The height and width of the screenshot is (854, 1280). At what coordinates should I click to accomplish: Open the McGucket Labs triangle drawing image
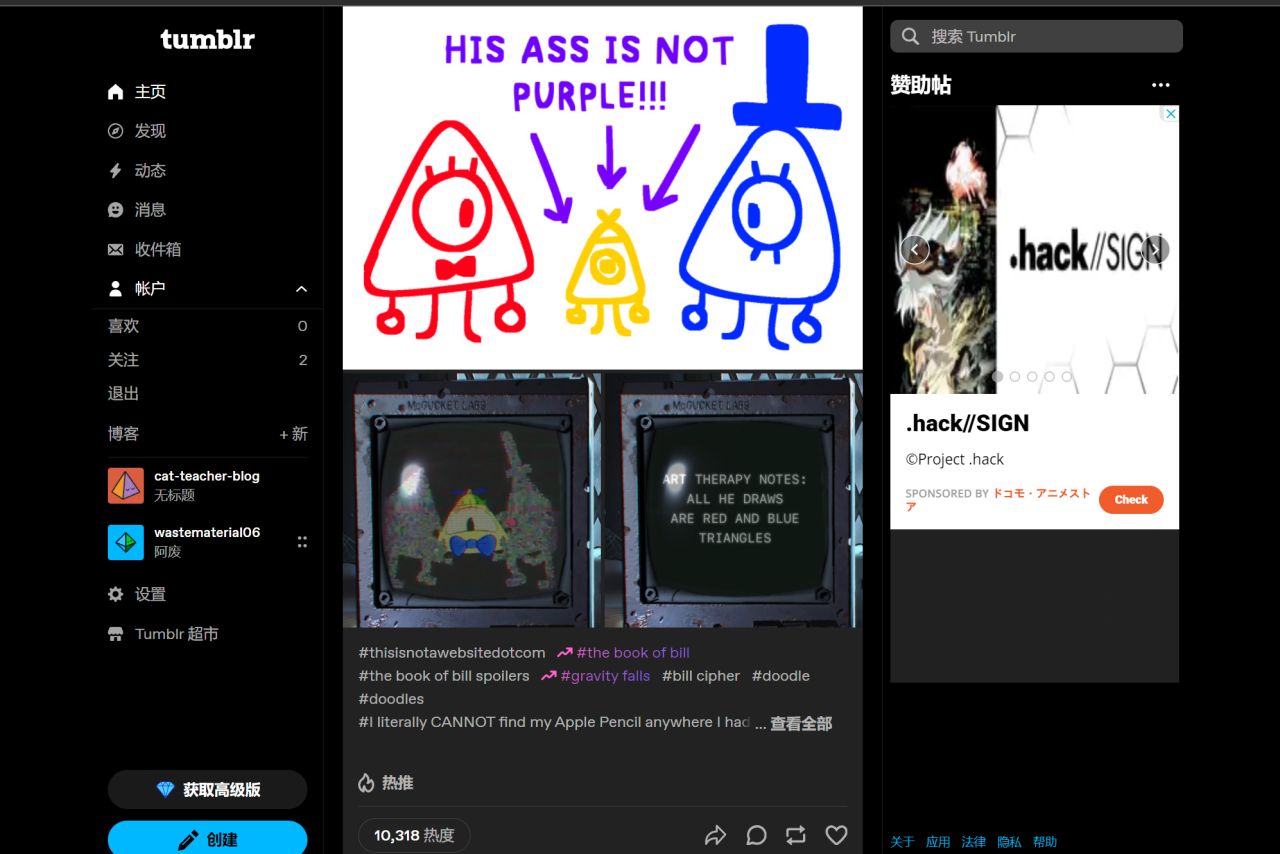coord(472,501)
